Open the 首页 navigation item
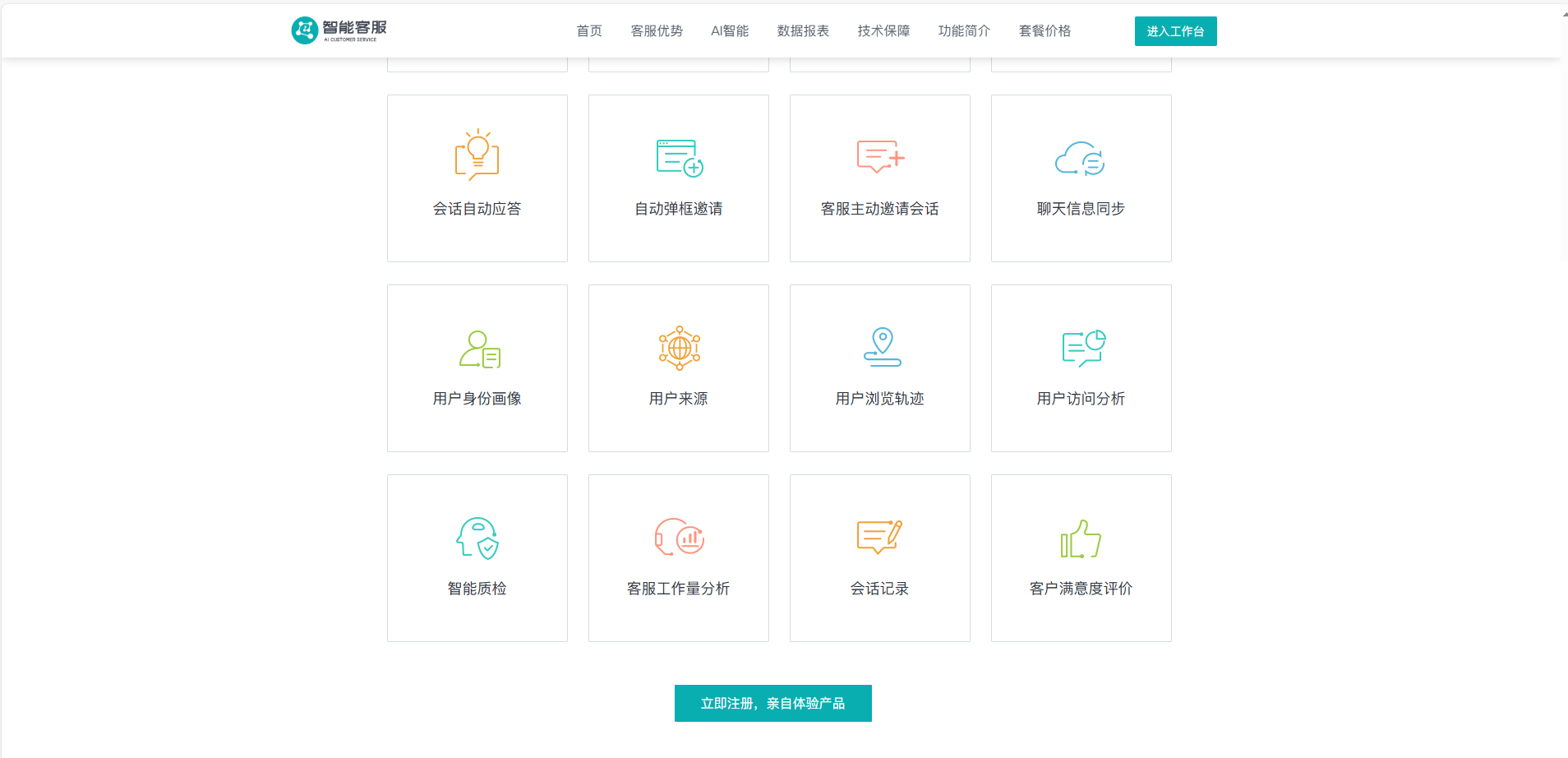 (x=589, y=31)
